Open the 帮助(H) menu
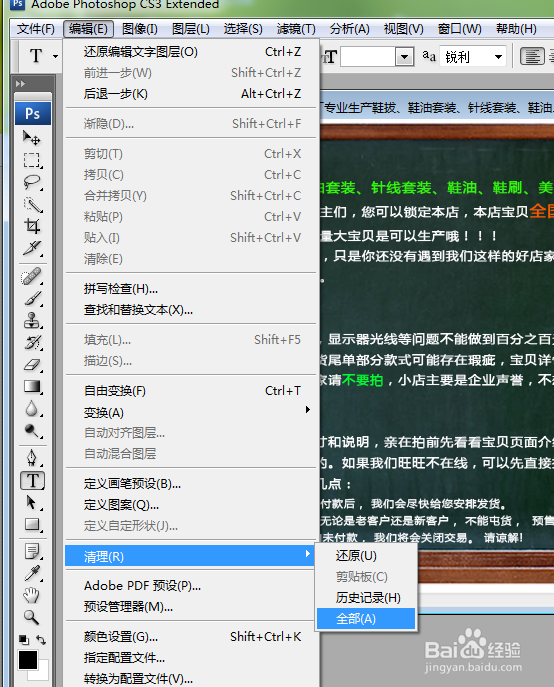This screenshot has height=687, width=554. pyautogui.click(x=516, y=29)
